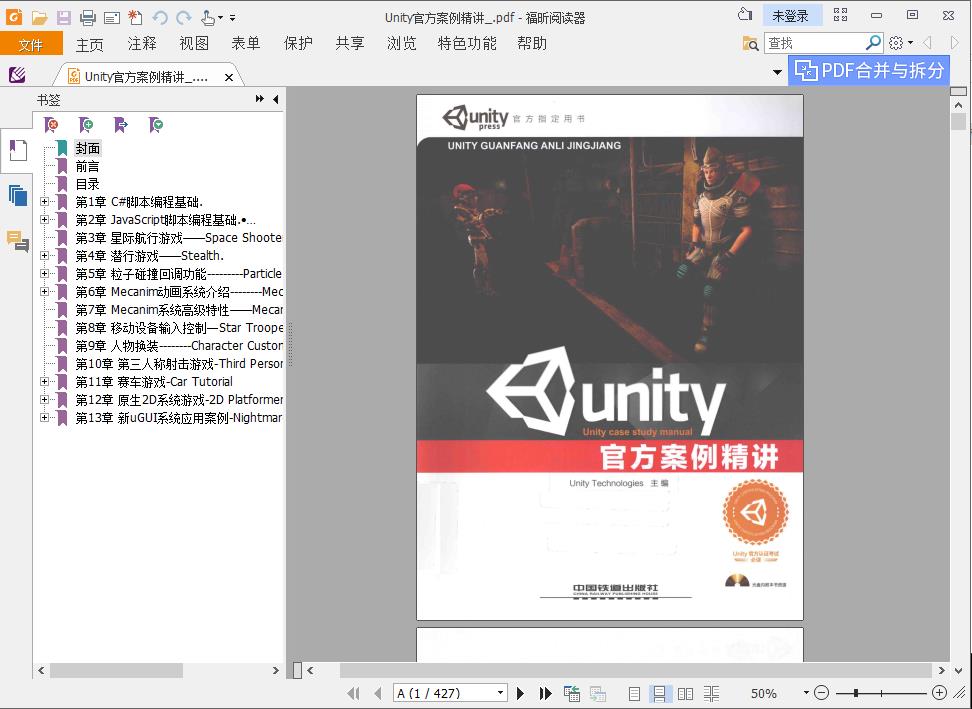Viewport: 972px width, 709px height.
Task: Toggle continuous facing view mode
Action: 712,694
